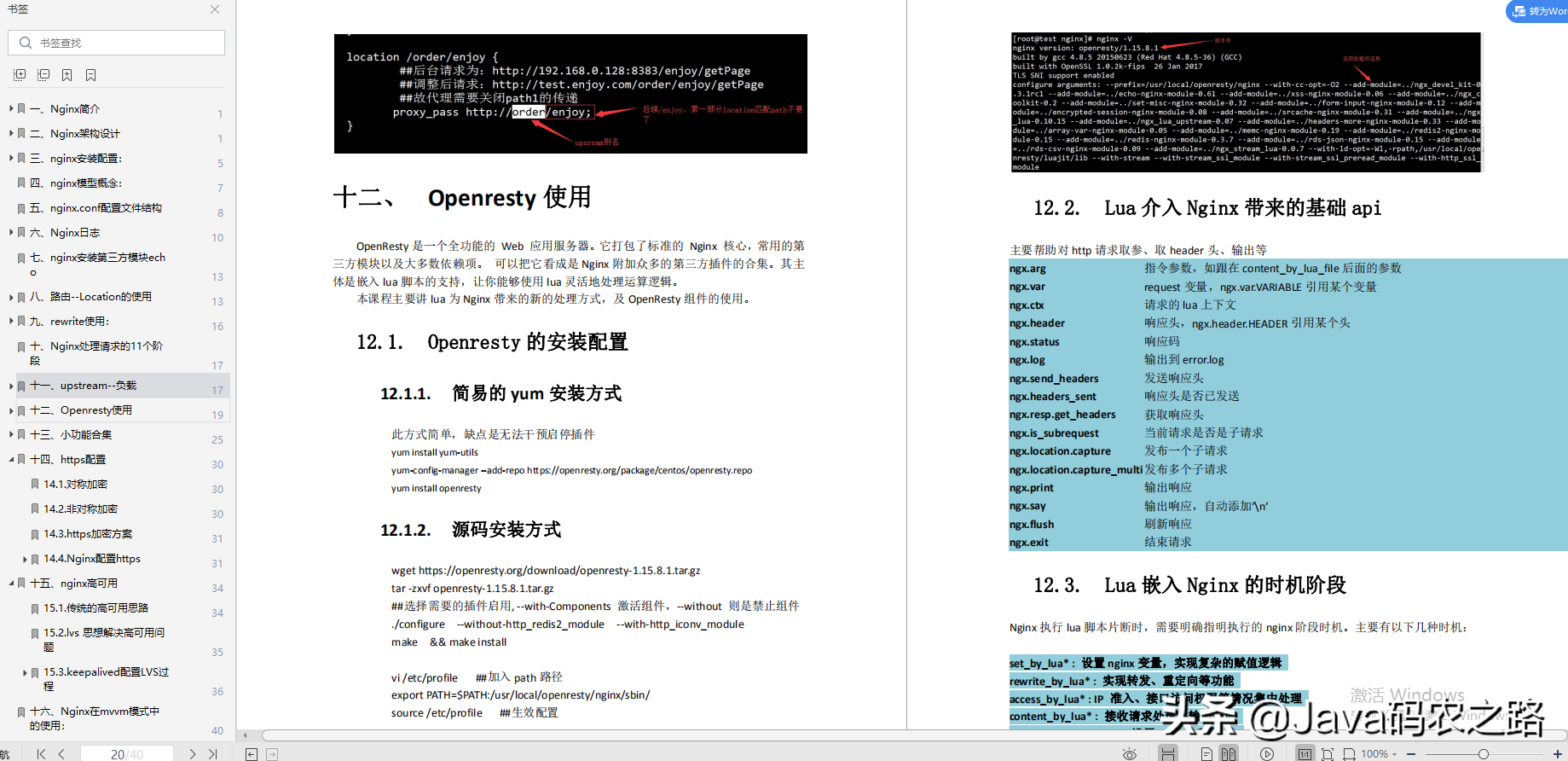
Task: Click the location /order/enjoy code image
Action: [x=570, y=94]
